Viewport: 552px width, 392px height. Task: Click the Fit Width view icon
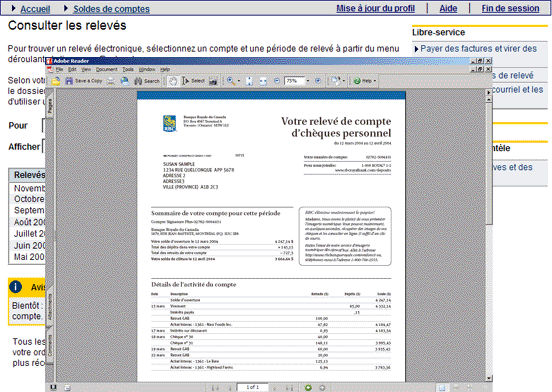263,81
